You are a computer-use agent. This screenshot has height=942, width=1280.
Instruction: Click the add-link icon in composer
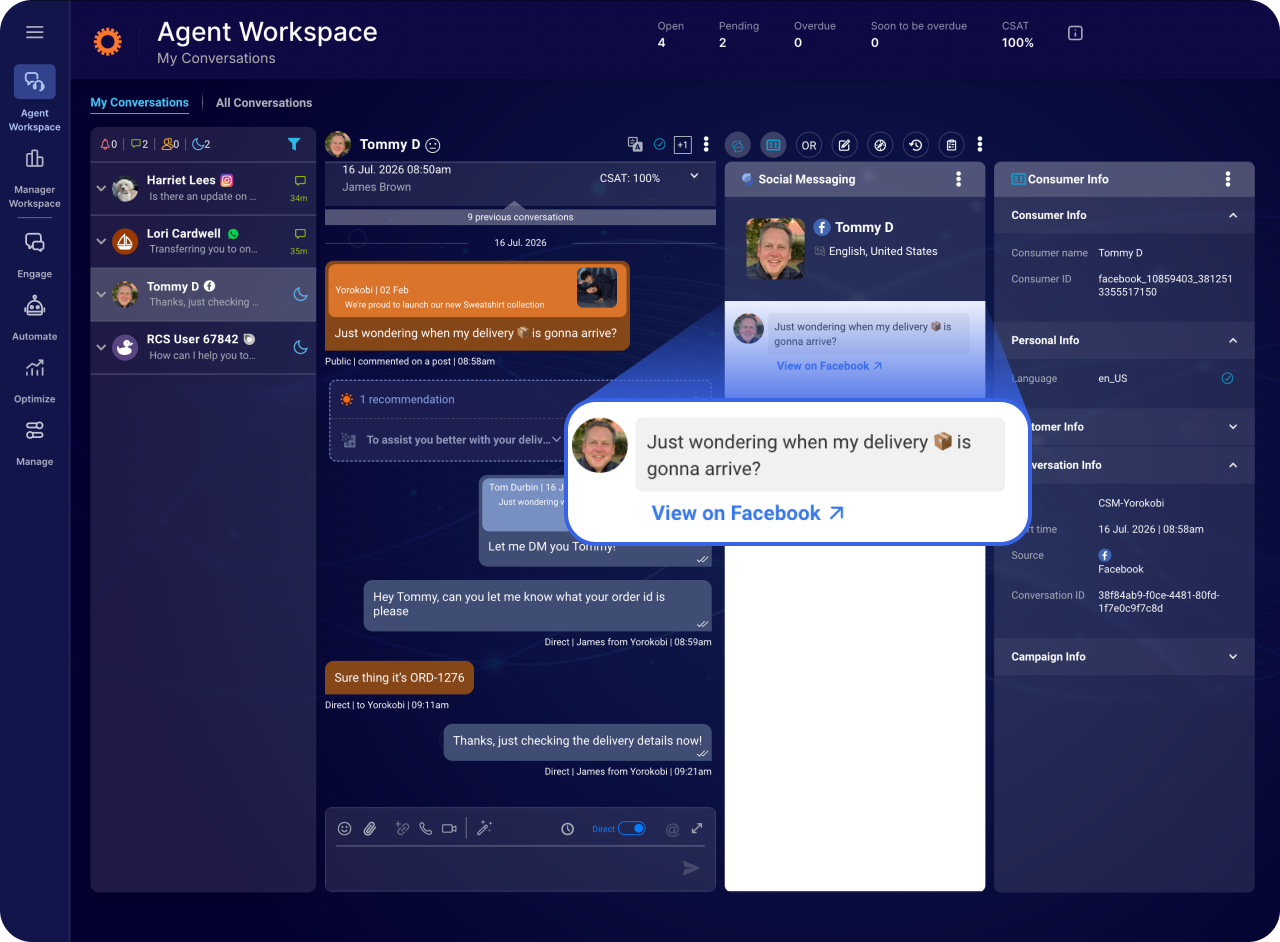[x=402, y=828]
